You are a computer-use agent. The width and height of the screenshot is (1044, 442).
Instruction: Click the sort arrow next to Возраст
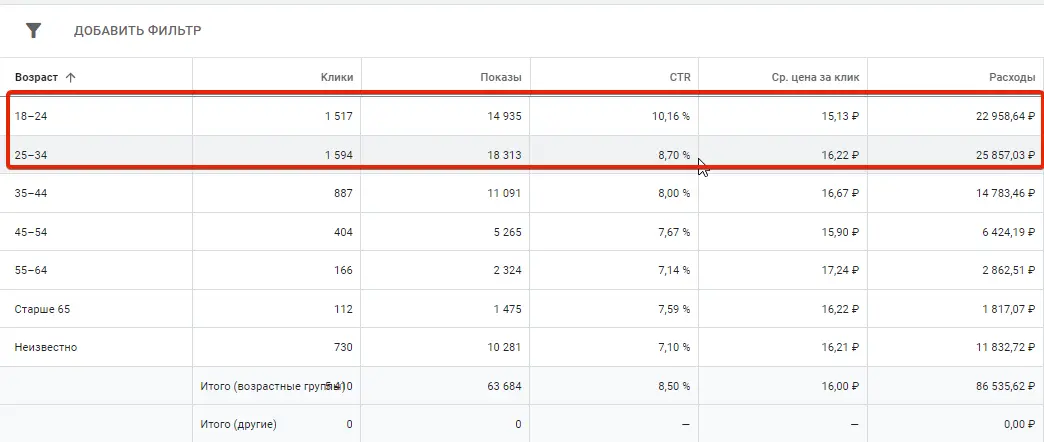pos(71,77)
